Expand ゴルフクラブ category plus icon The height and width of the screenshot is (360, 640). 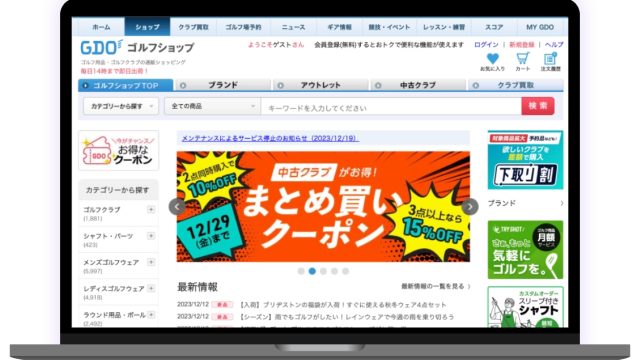pos(151,209)
